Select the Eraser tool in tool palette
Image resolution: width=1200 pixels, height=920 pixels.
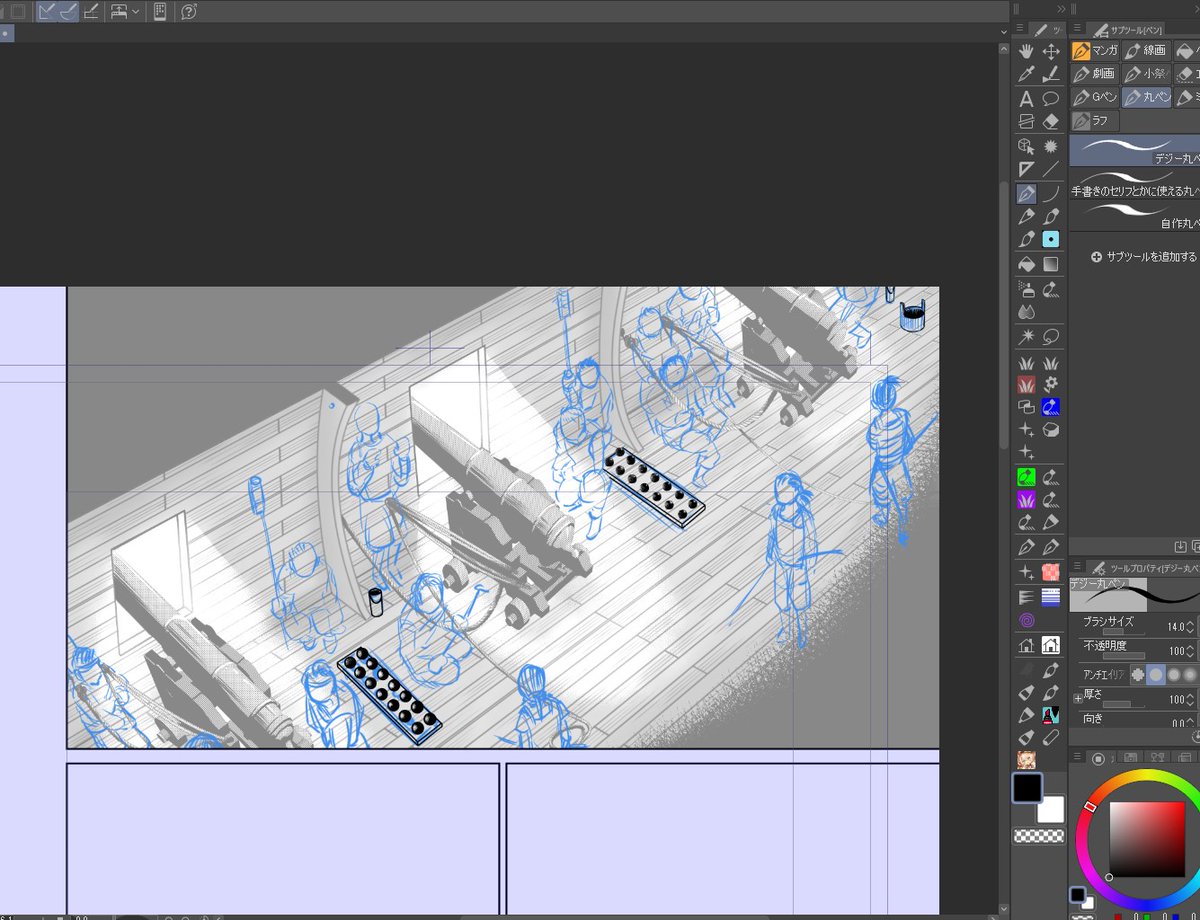point(1051,122)
